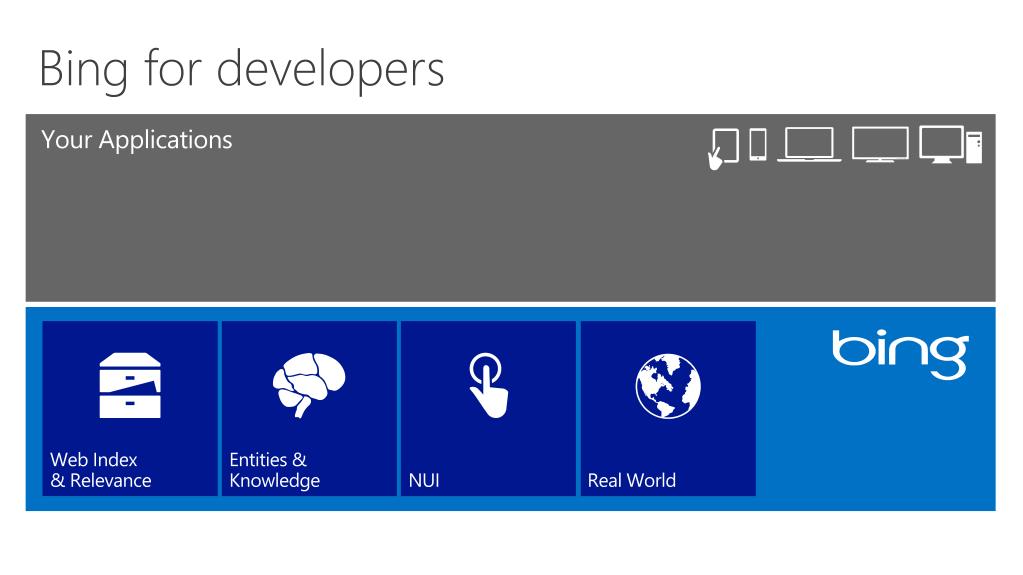Click the 'Your Applications' heading
This screenshot has height=575, width=1023.
pos(136,140)
